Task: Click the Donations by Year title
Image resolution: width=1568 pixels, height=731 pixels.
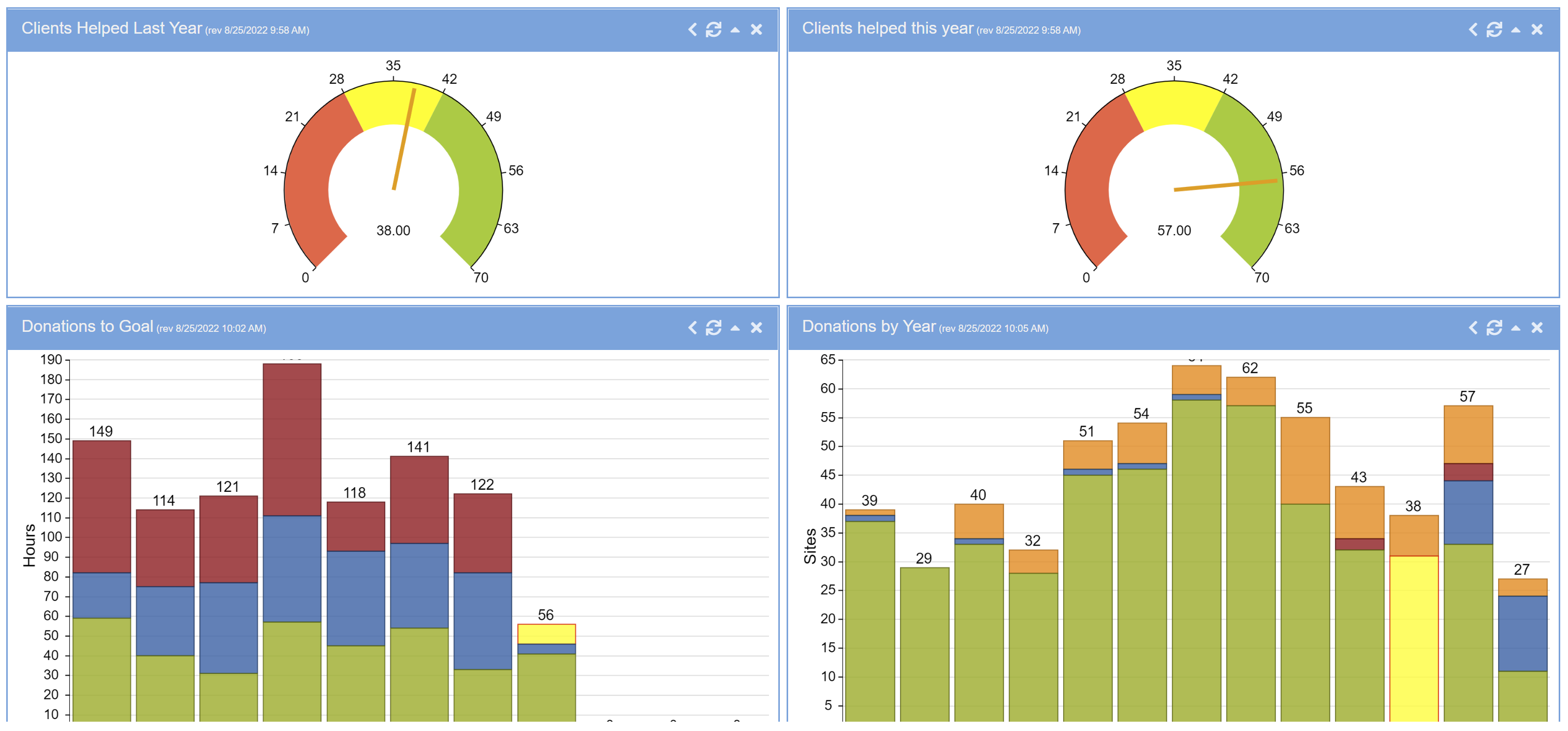Action: (868, 326)
